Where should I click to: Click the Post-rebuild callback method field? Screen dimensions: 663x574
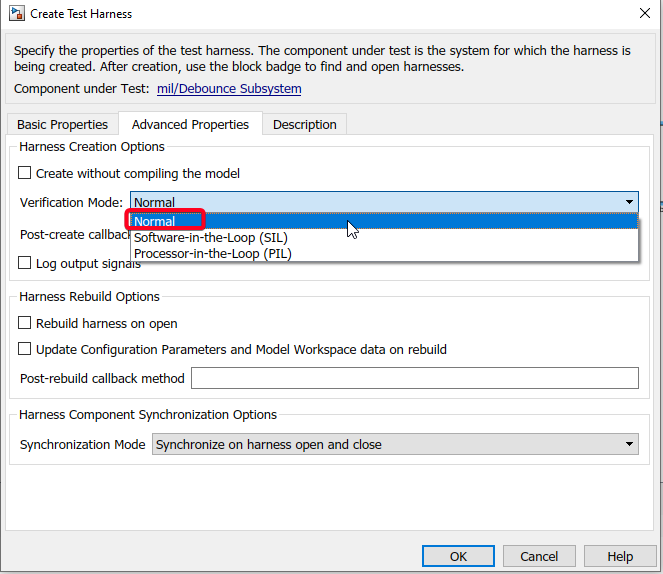[414, 378]
